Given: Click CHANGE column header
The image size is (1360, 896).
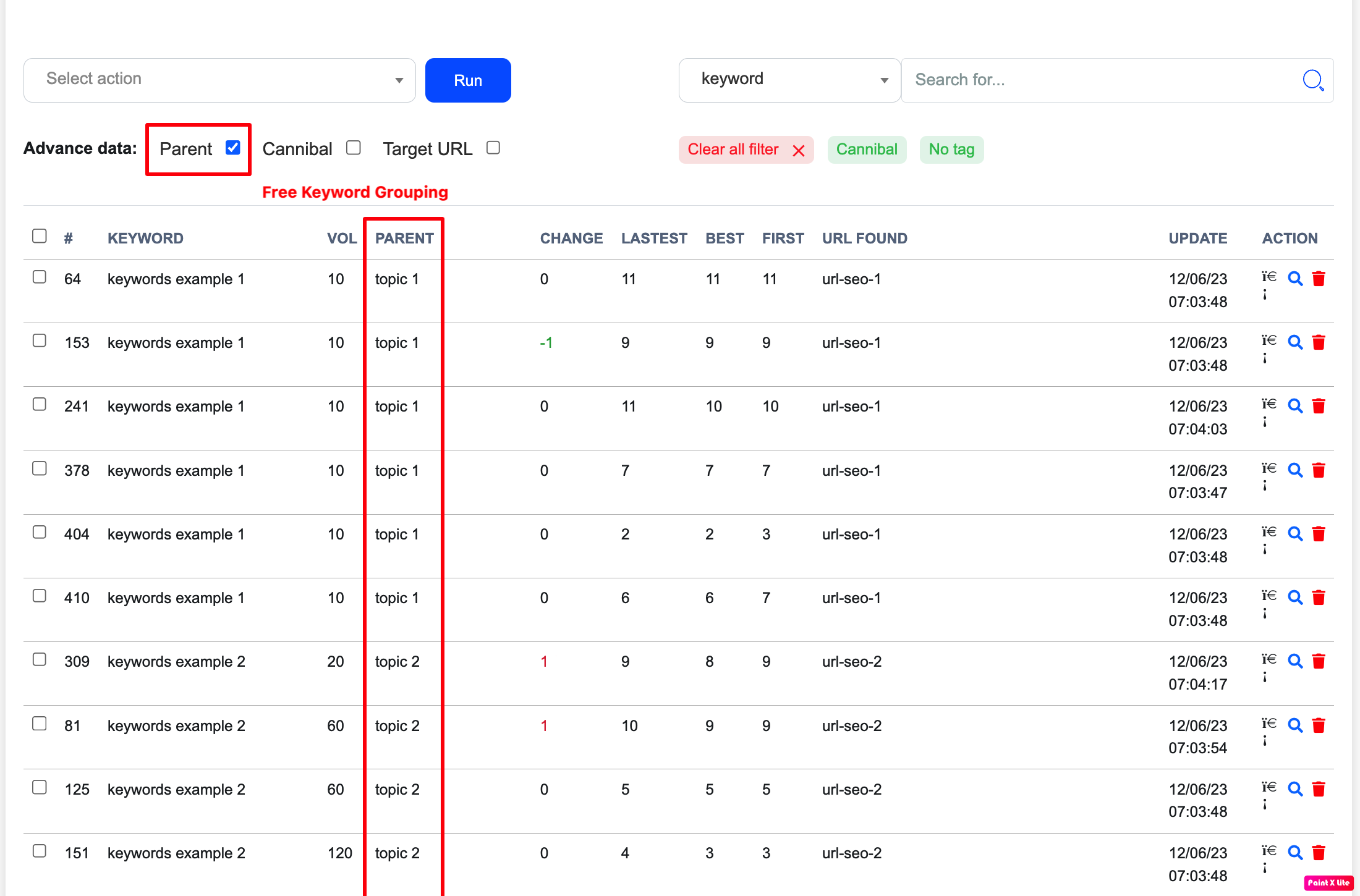Looking at the screenshot, I should [571, 239].
